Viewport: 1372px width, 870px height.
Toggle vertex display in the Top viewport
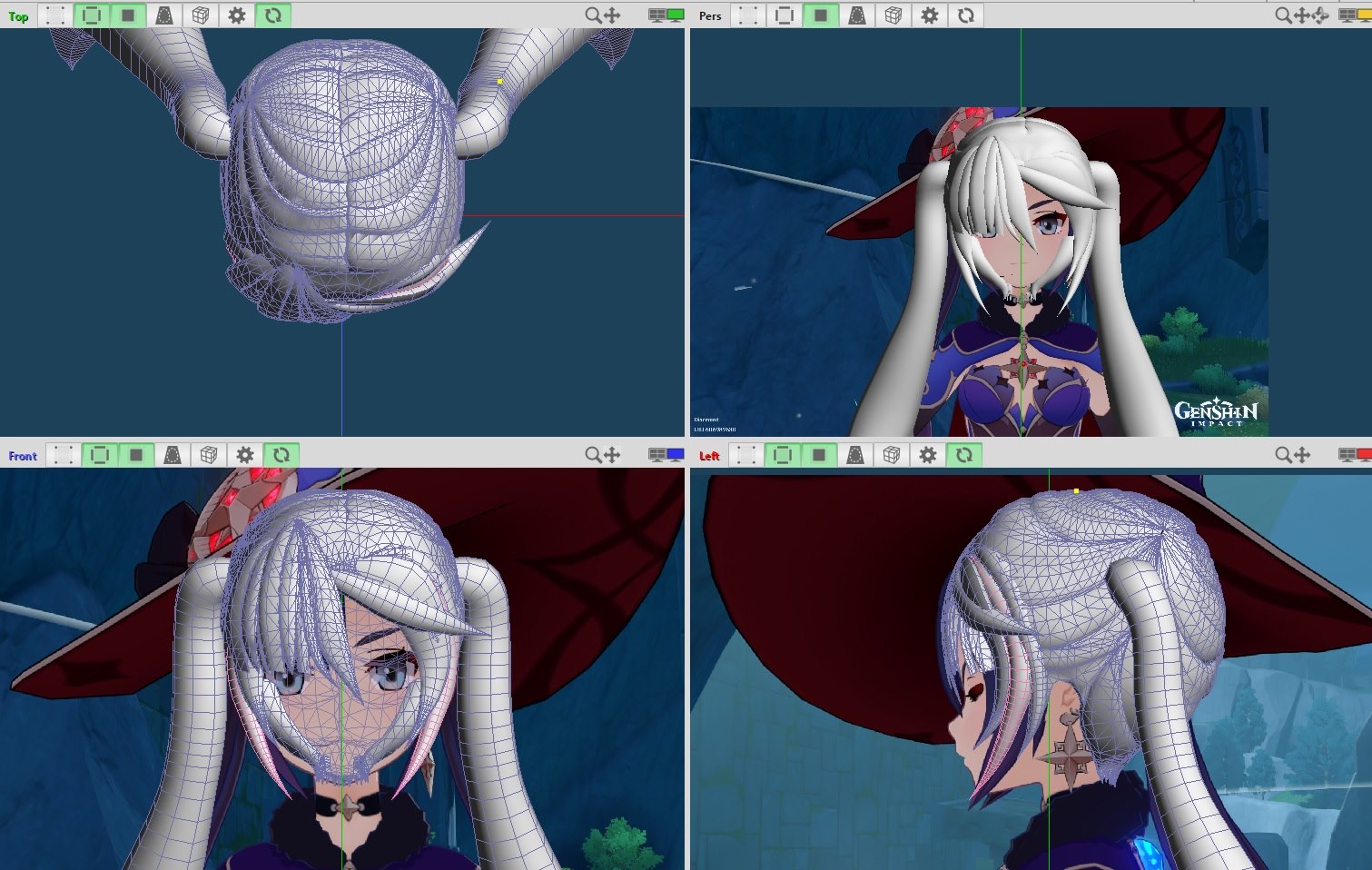(x=55, y=15)
